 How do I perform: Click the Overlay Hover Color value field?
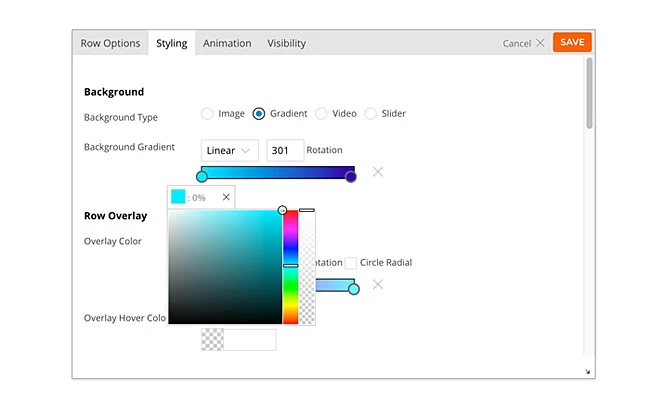coord(250,339)
